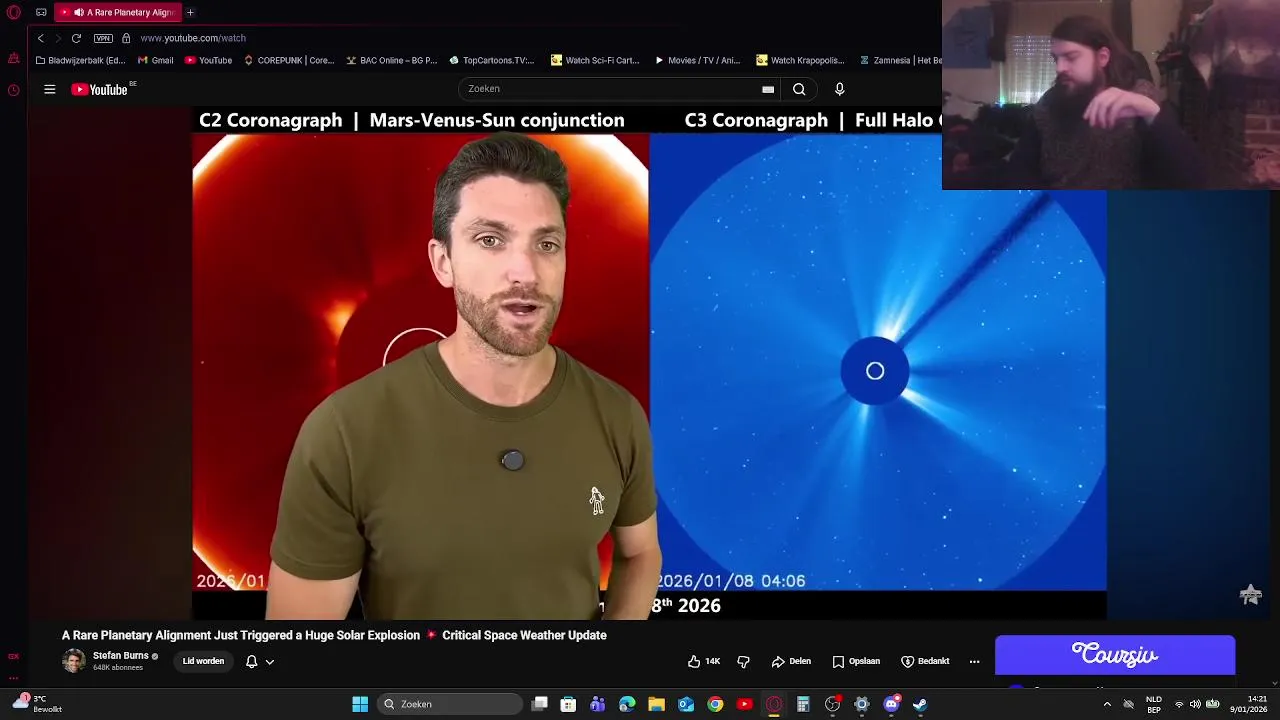Launch Google Chrome from taskbar
This screenshot has width=1280, height=720.
715,704
